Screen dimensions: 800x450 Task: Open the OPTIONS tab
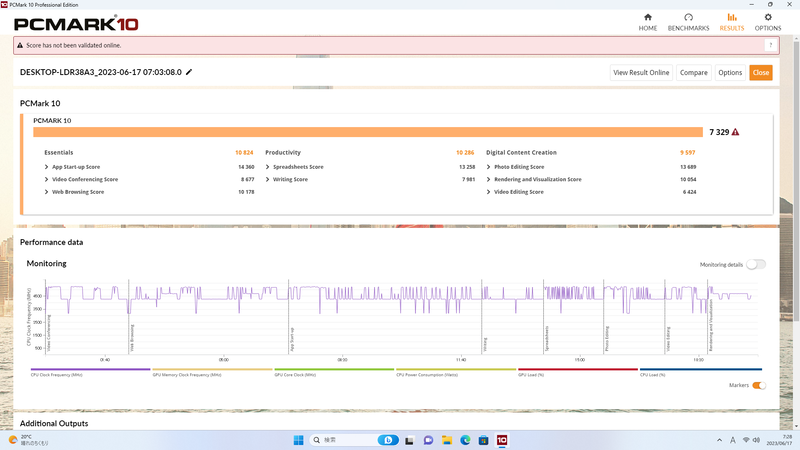(768, 23)
